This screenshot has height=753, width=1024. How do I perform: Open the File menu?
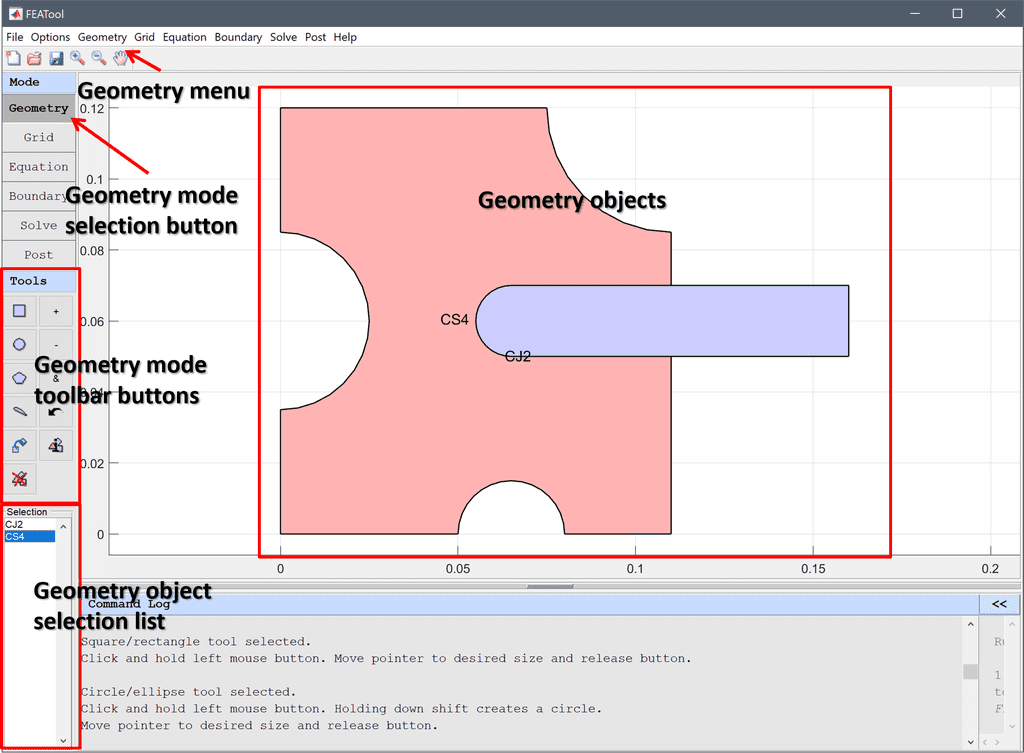click(x=14, y=37)
